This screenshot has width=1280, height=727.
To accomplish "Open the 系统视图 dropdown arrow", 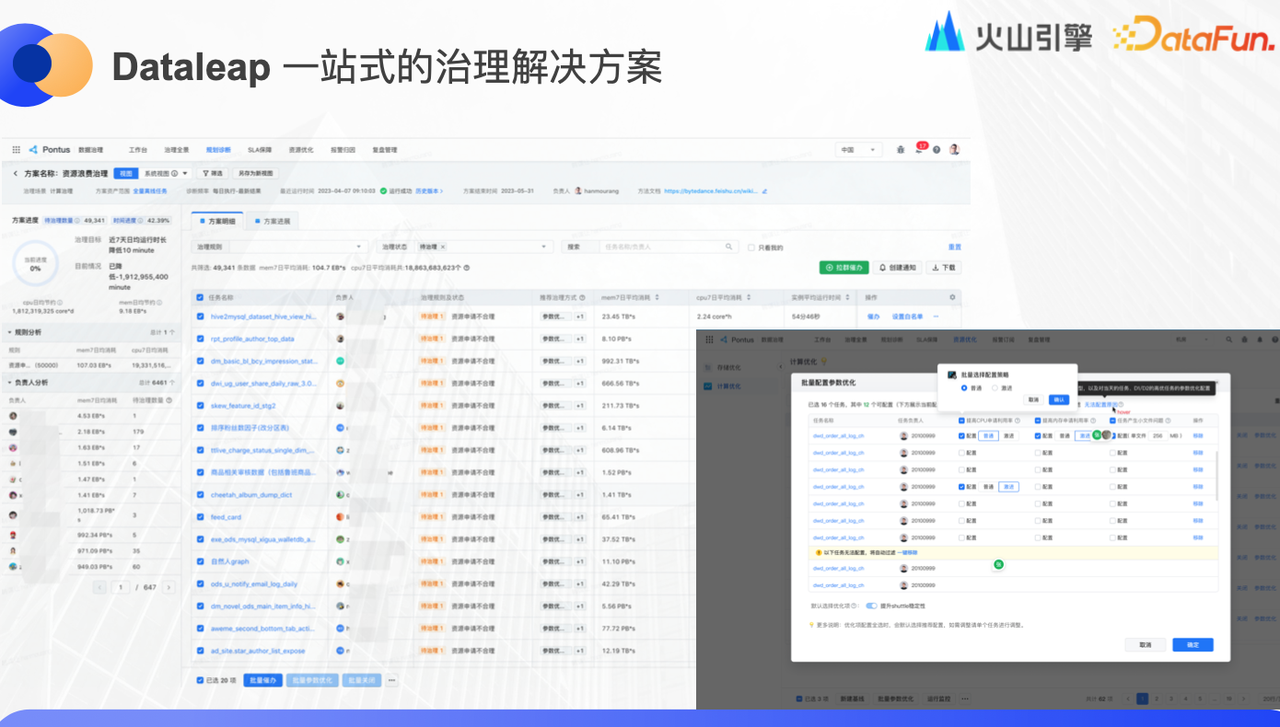I will 186,174.
